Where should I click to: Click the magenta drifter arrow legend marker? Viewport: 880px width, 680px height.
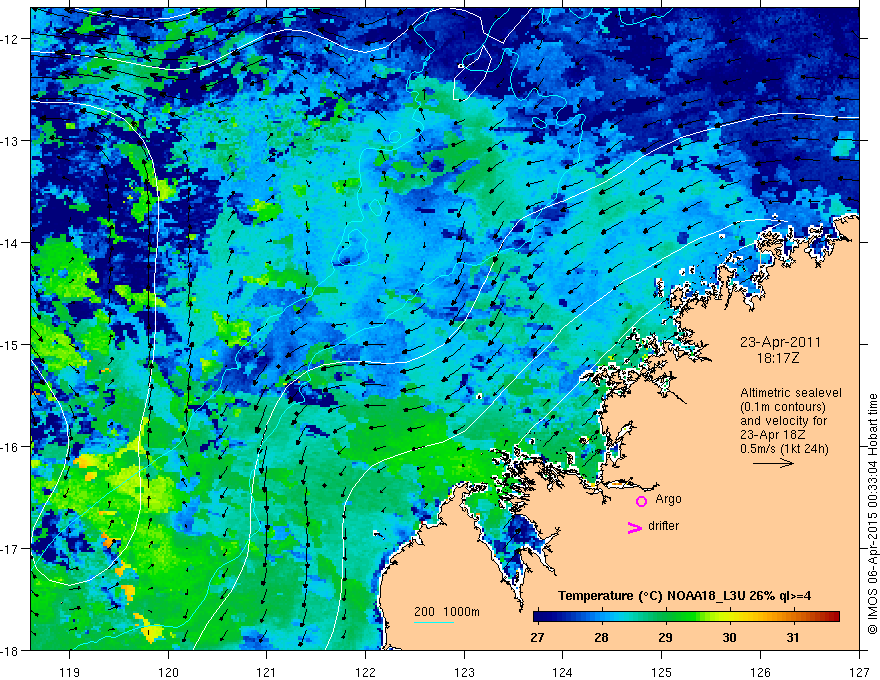coord(635,527)
